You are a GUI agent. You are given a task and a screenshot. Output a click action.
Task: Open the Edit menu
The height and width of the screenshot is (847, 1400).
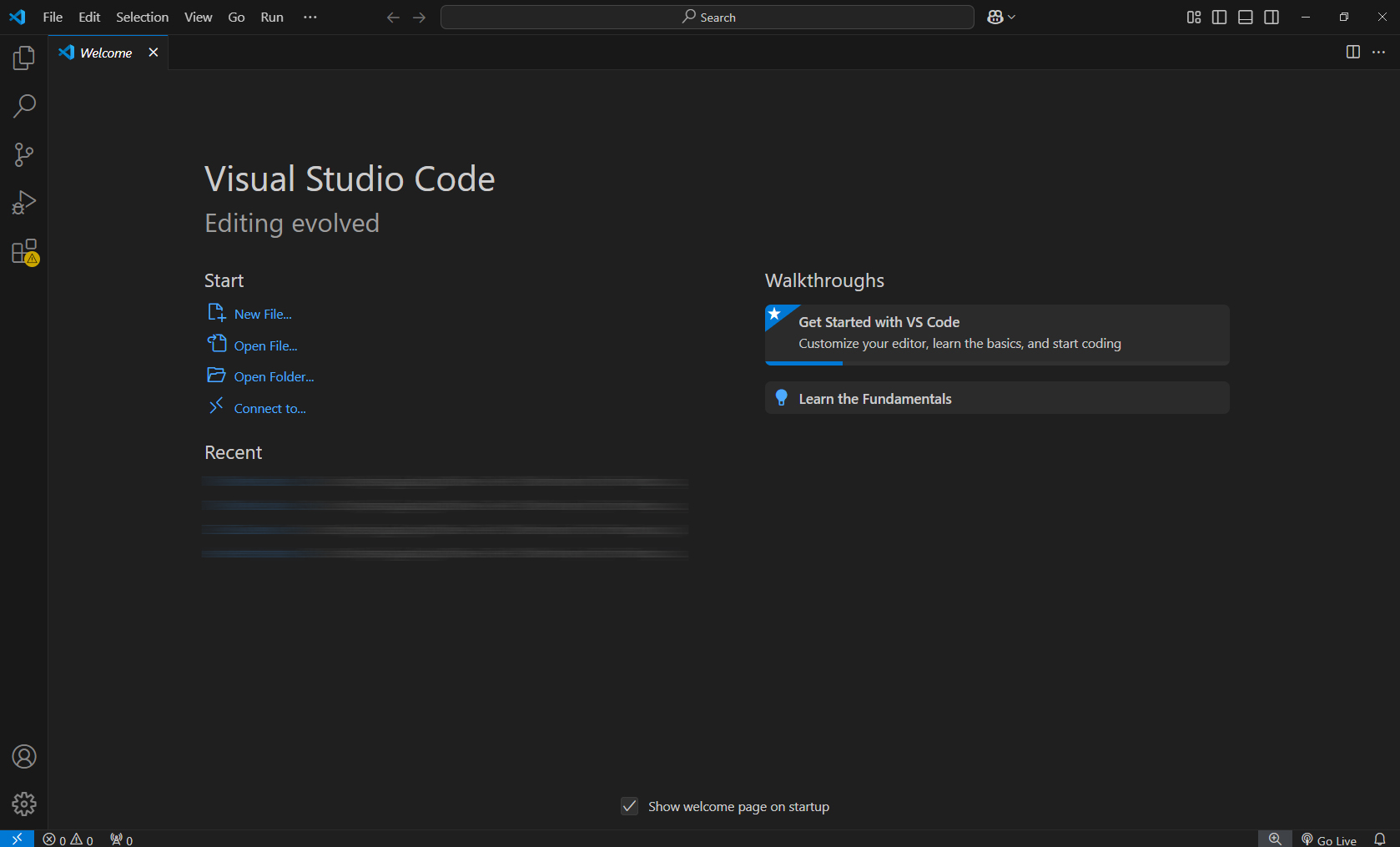(x=89, y=17)
